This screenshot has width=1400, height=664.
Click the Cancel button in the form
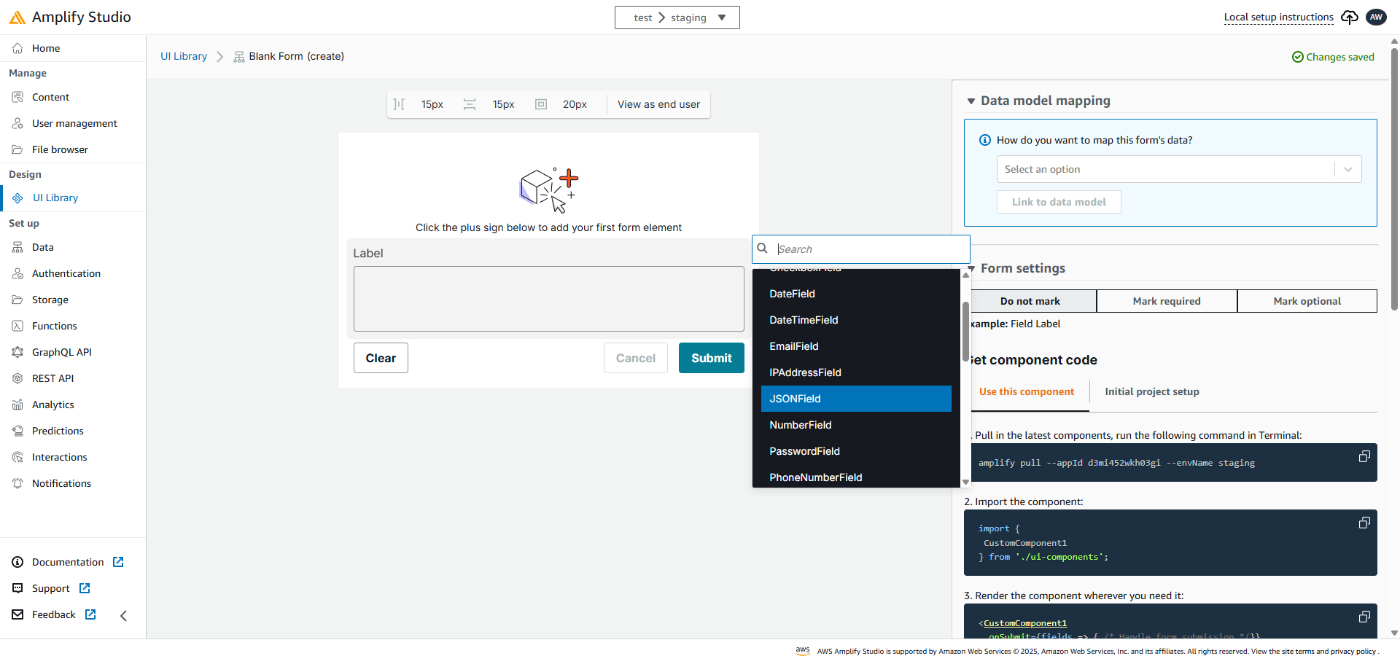click(x=635, y=358)
